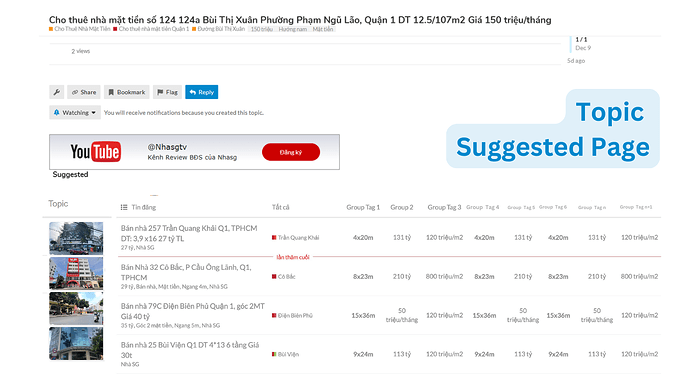The width and height of the screenshot is (690, 388).
Task: Select the Mặt tiền tag
Action: [x=323, y=29]
